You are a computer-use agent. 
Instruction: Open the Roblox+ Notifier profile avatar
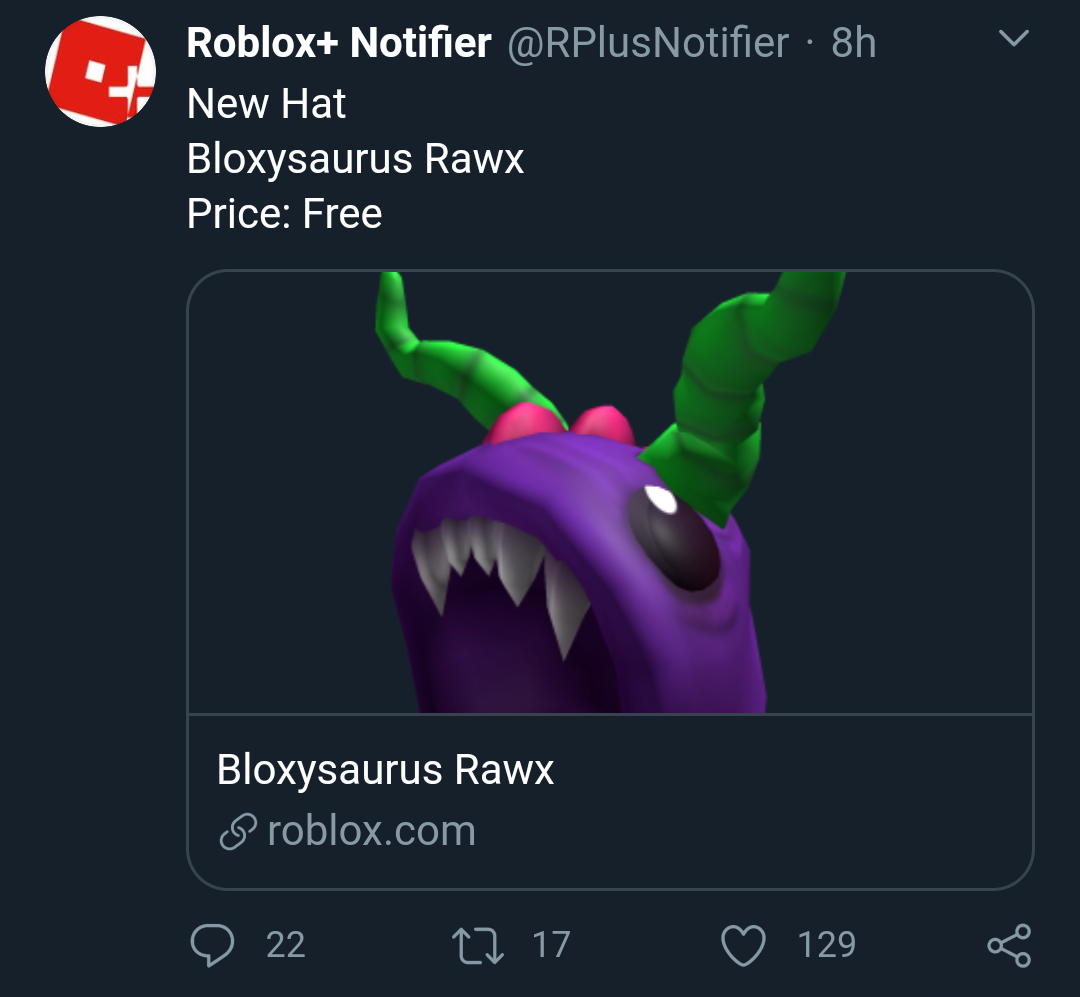[x=100, y=71]
